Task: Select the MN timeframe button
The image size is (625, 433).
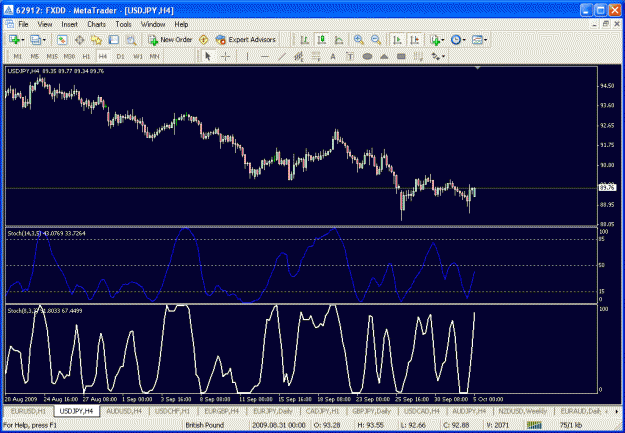Action: pos(155,57)
